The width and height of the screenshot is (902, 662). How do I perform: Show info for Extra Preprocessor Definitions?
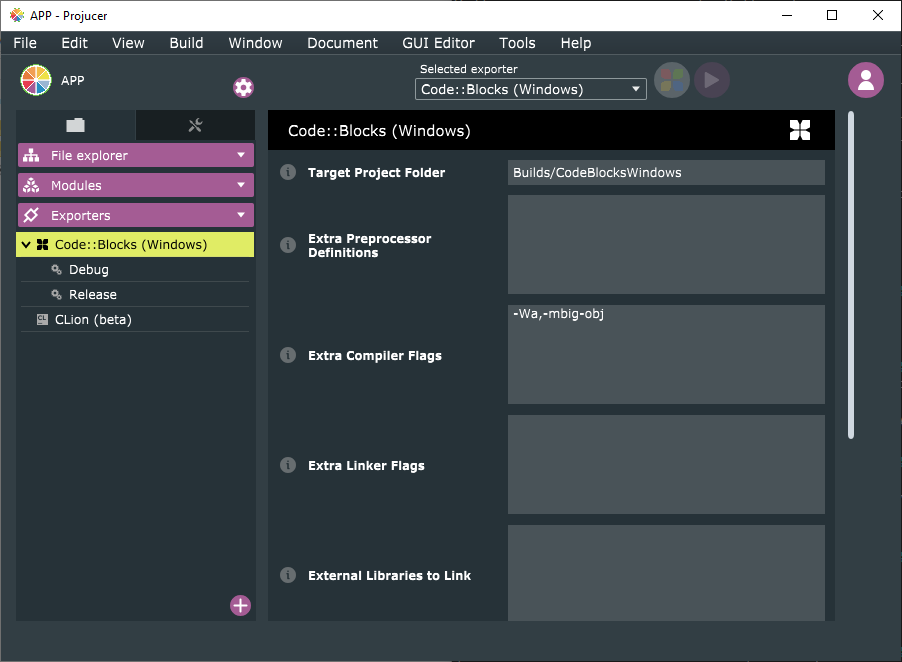288,245
